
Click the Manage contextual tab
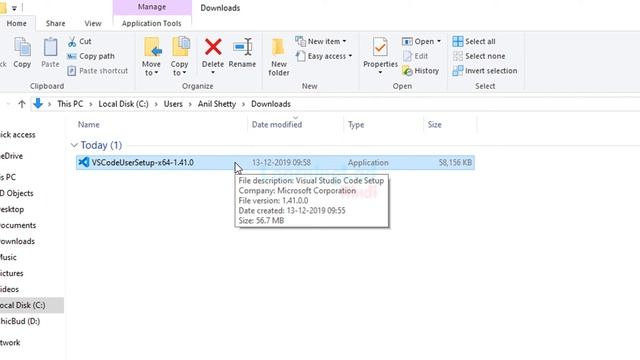[152, 7]
